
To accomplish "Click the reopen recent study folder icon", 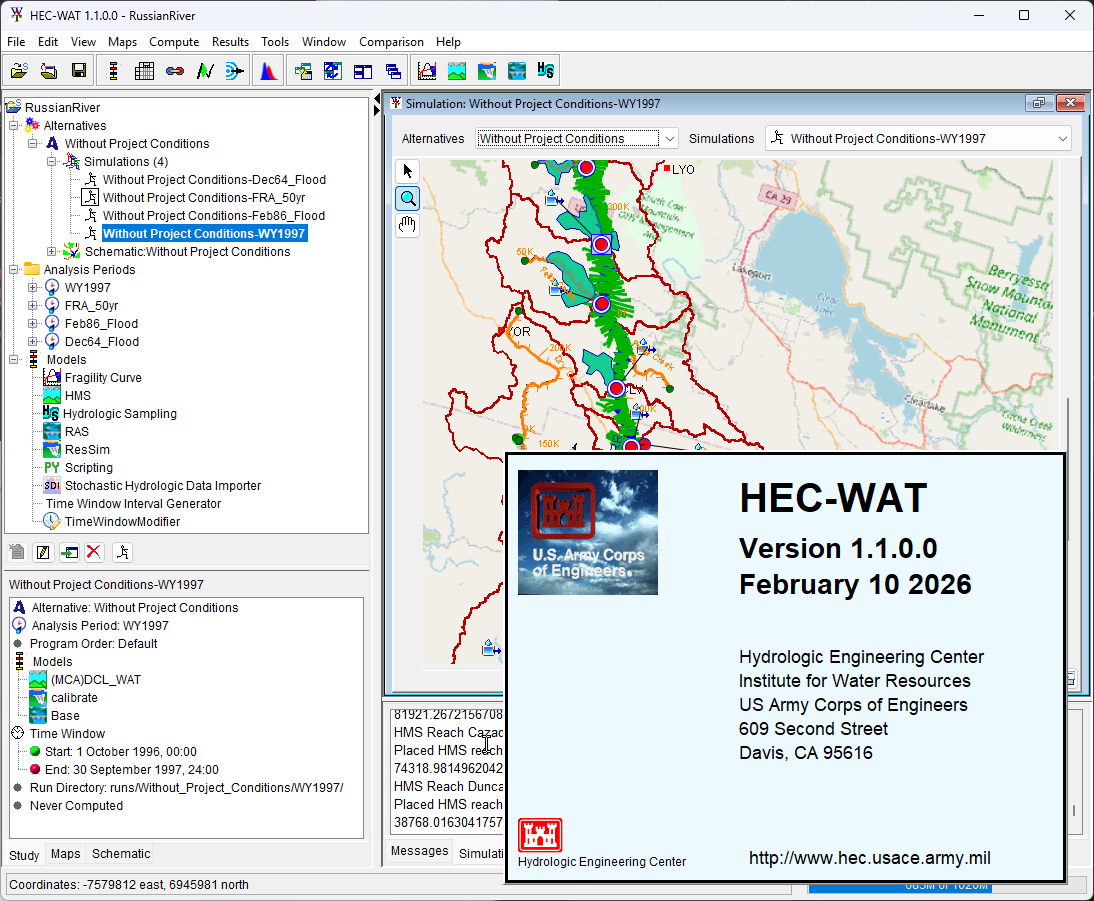I will (x=49, y=70).
